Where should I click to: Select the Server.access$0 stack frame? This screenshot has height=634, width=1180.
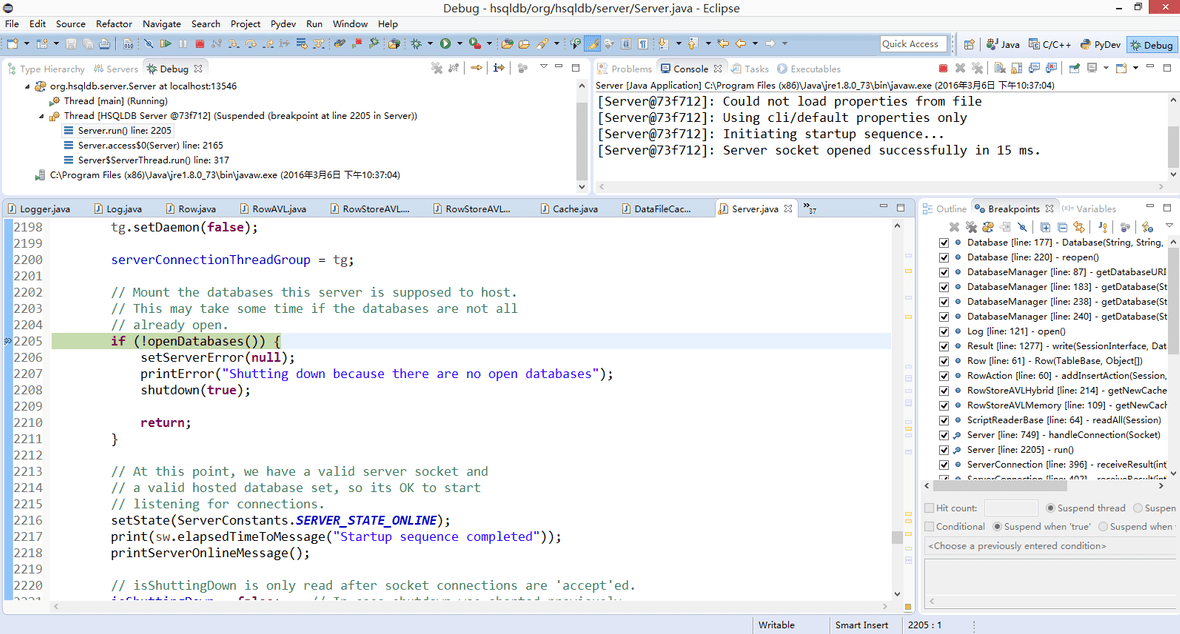[x=150, y=145]
